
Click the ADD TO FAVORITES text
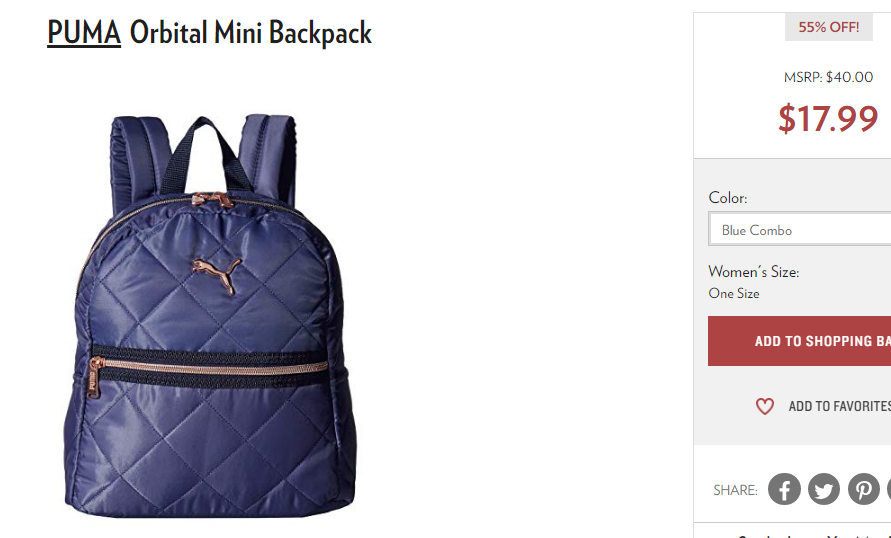pos(839,406)
